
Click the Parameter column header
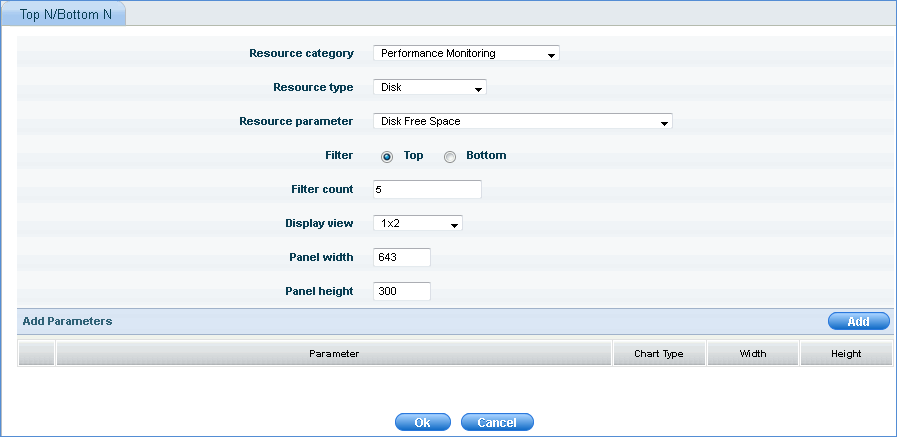(334, 354)
